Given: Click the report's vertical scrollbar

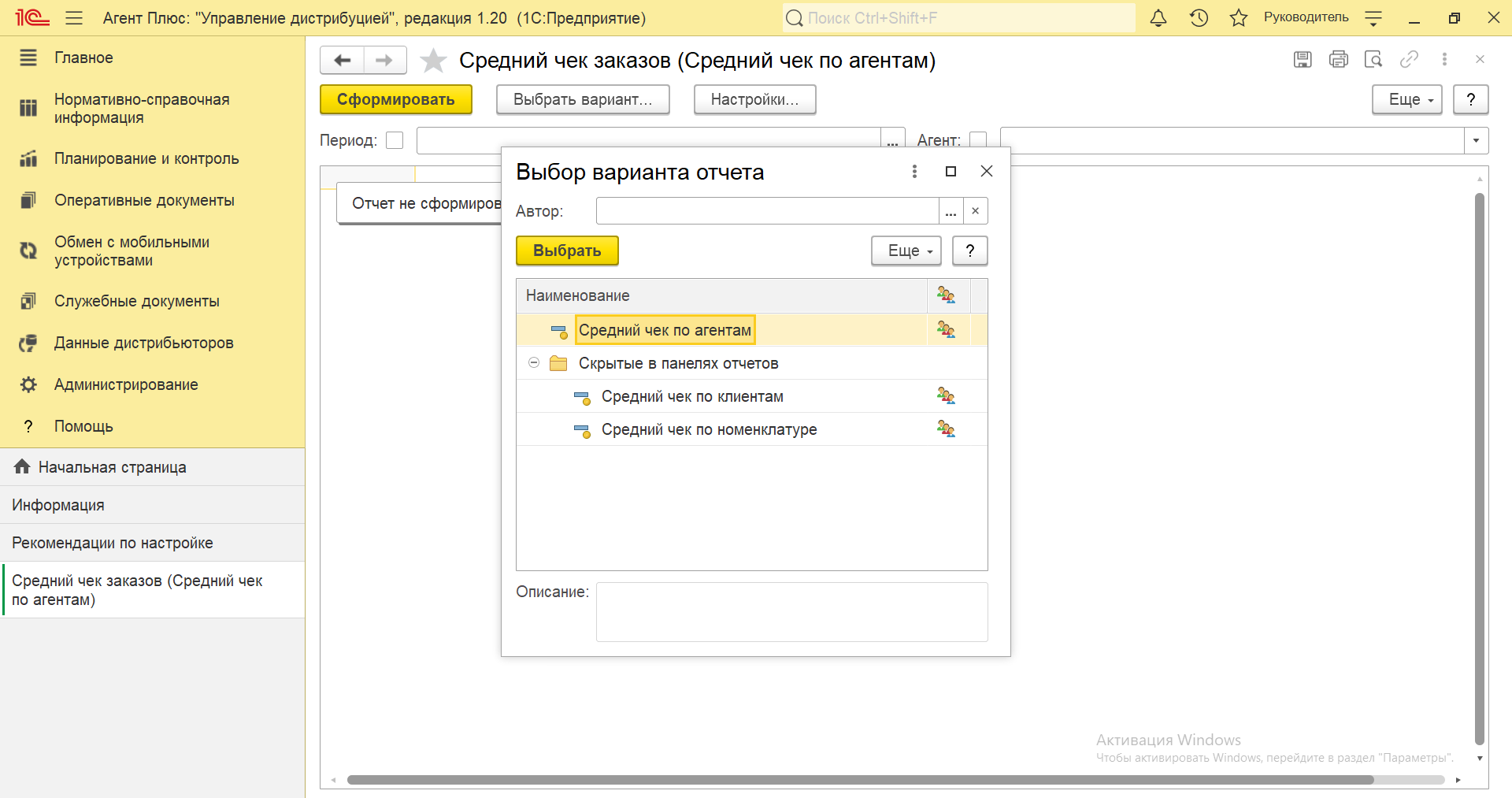Looking at the screenshot, I should pos(1480,469).
